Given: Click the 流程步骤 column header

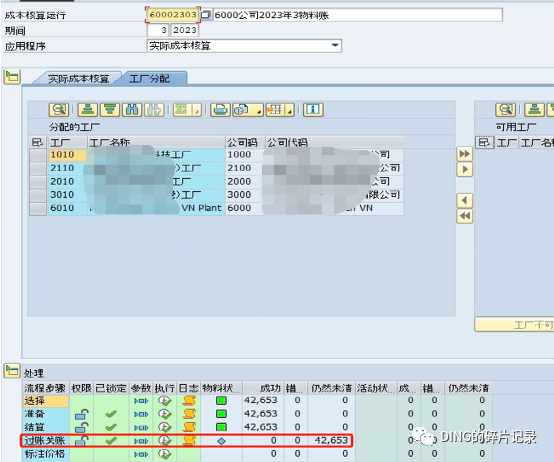Looking at the screenshot, I should point(46,388).
